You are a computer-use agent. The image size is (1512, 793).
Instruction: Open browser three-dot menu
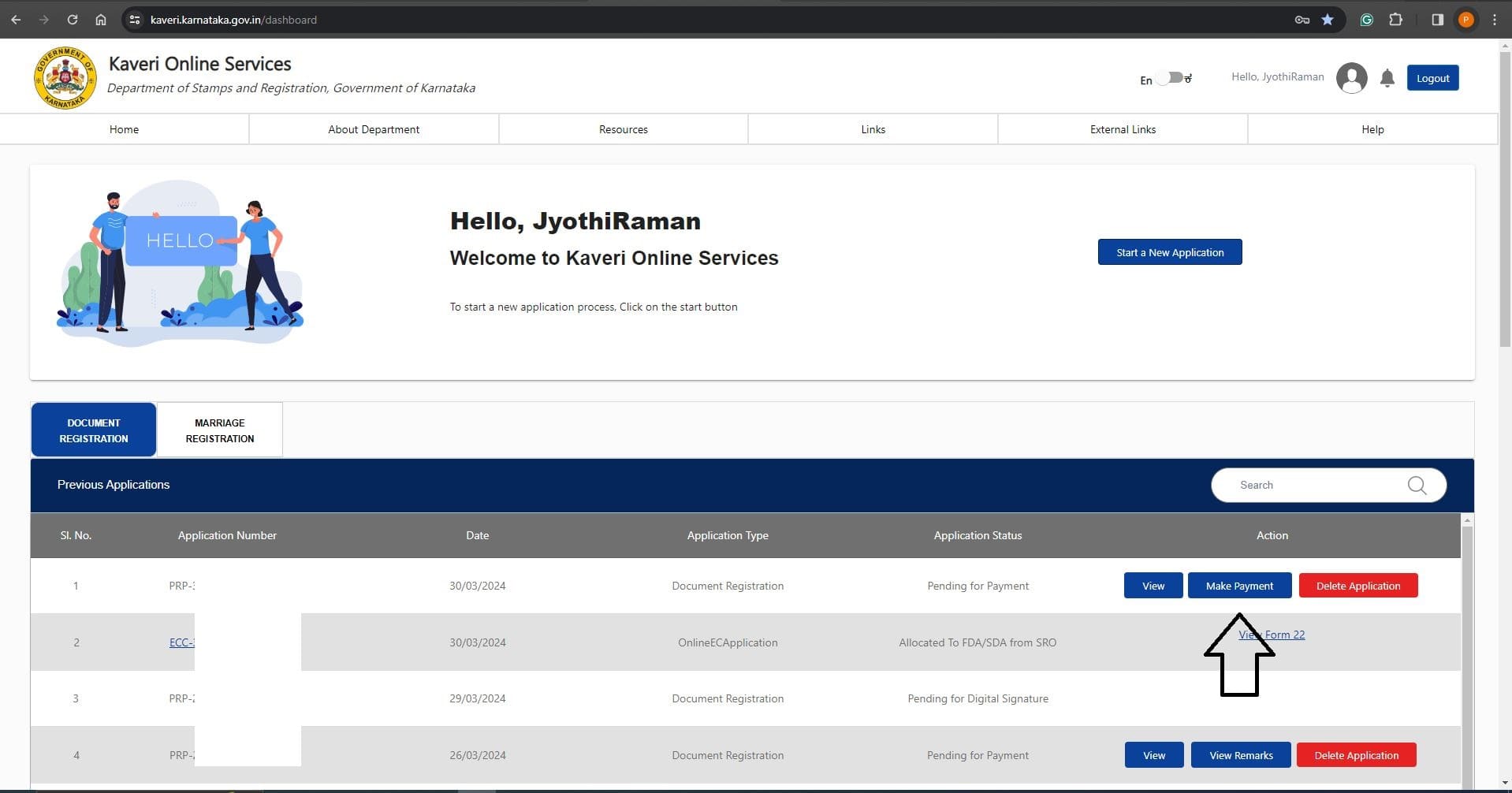pyautogui.click(x=1494, y=20)
